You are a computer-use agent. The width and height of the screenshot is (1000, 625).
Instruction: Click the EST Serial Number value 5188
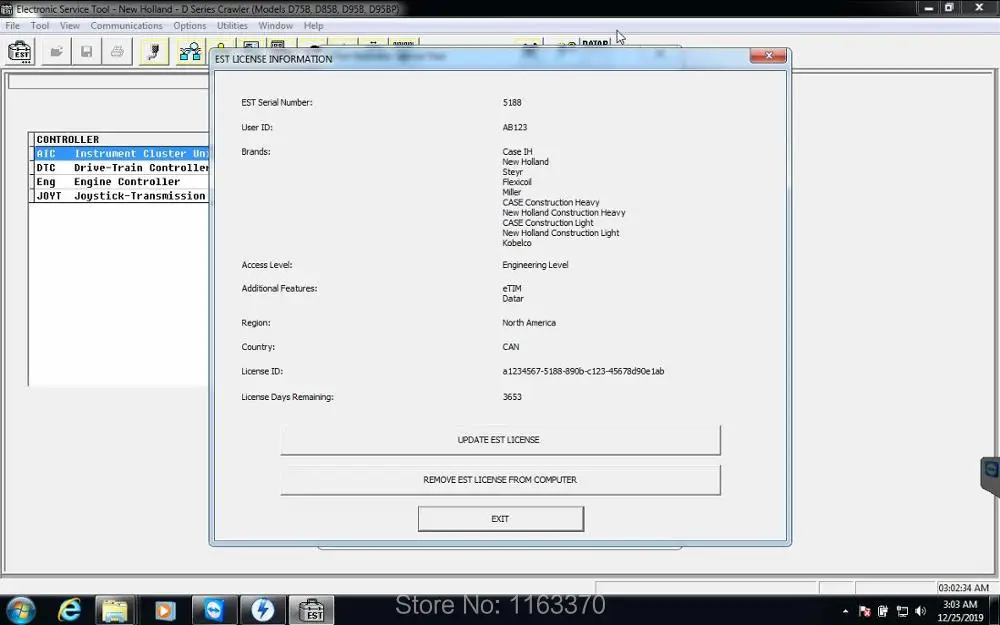point(511,102)
